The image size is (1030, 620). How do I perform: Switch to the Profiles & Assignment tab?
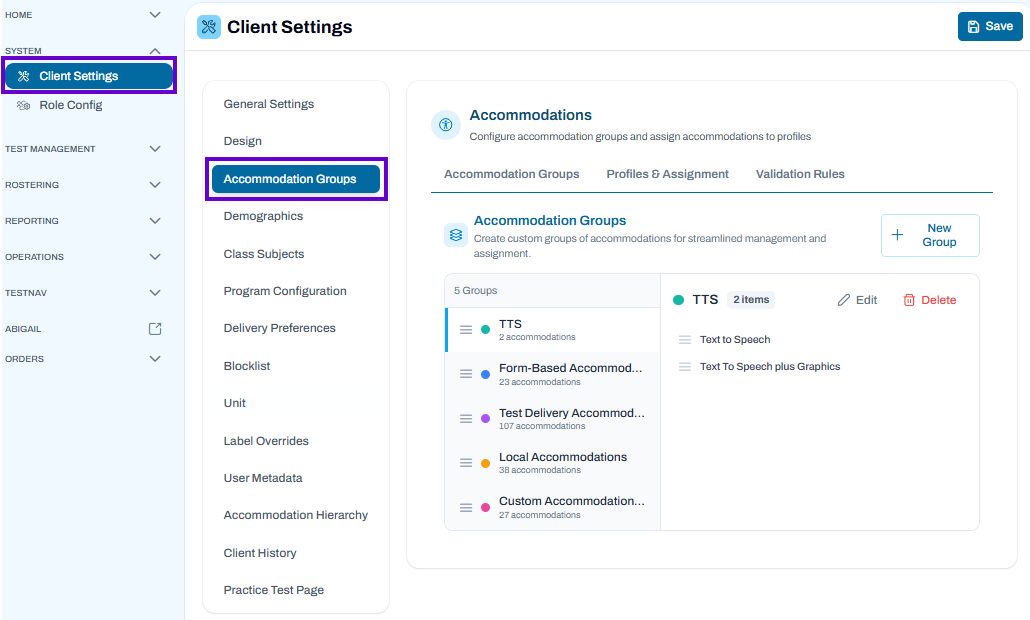pyautogui.click(x=667, y=174)
